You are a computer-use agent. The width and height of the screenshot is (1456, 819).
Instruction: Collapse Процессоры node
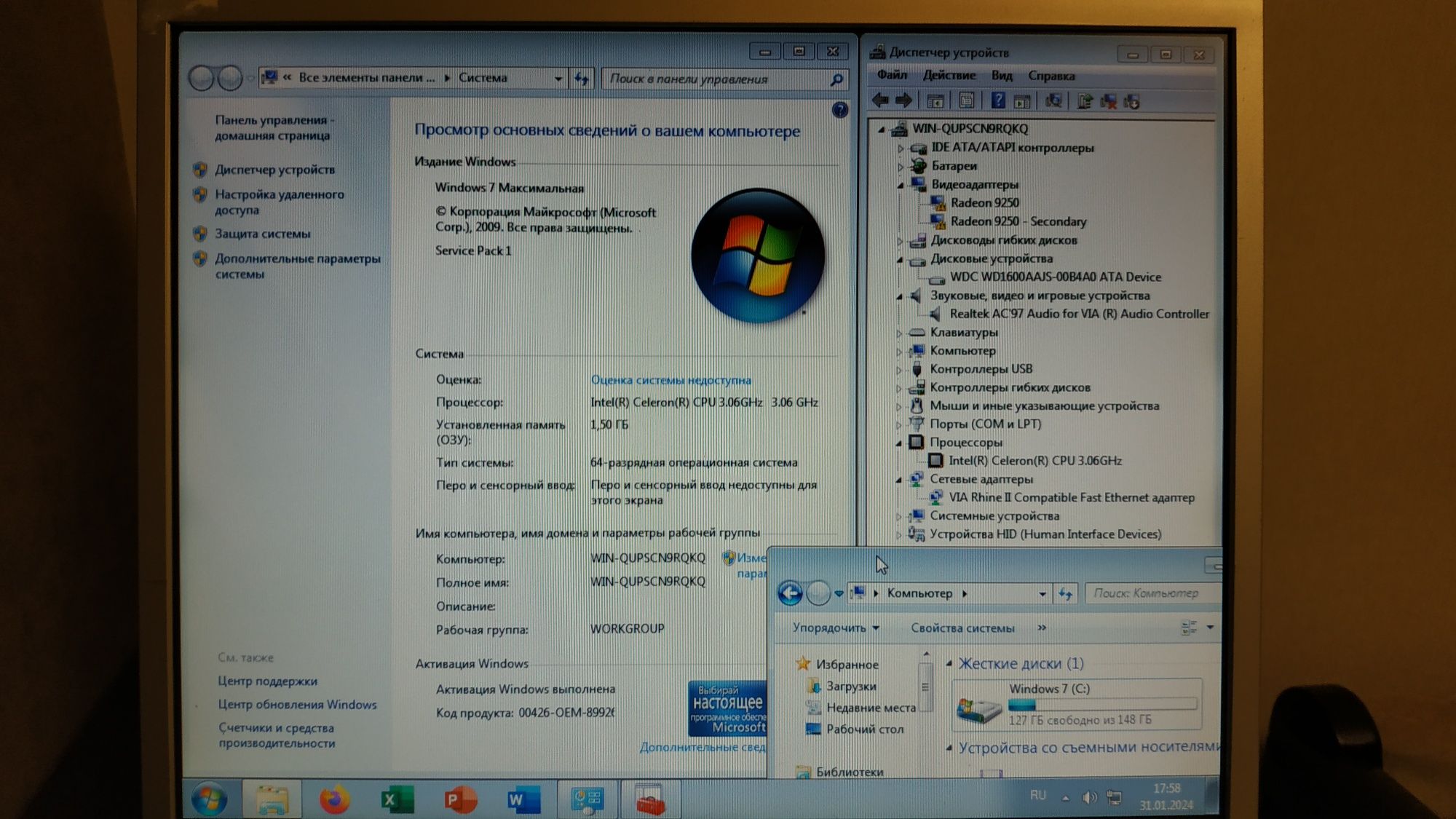pos(899,443)
